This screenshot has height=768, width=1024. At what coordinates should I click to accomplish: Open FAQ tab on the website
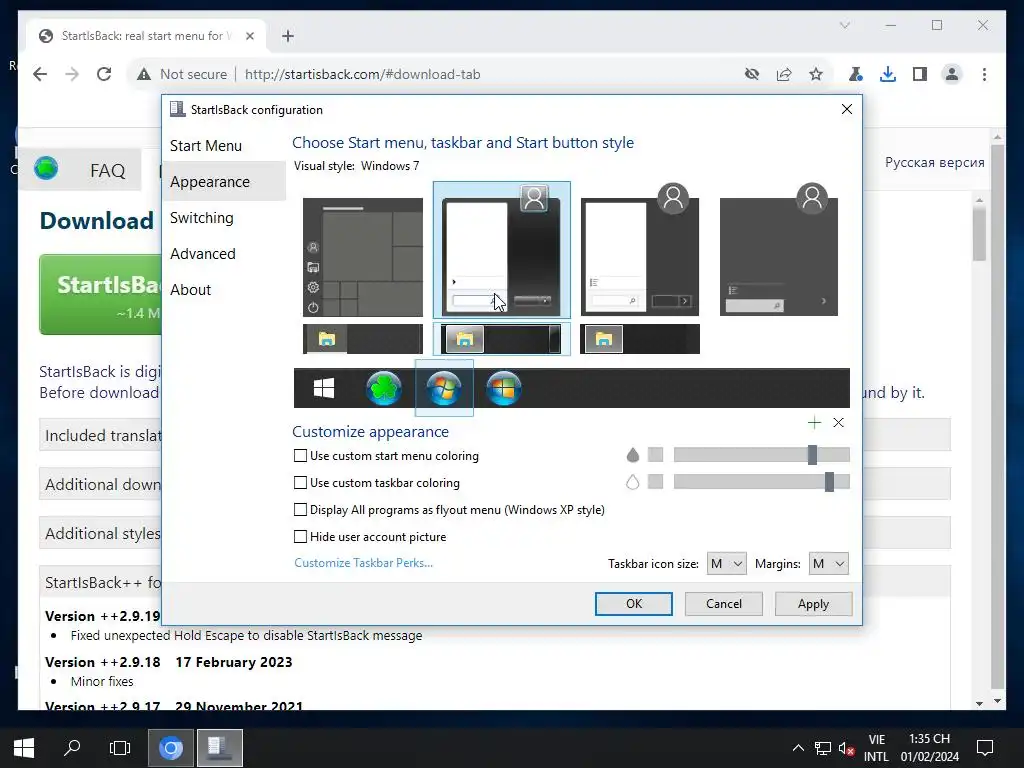(x=108, y=170)
